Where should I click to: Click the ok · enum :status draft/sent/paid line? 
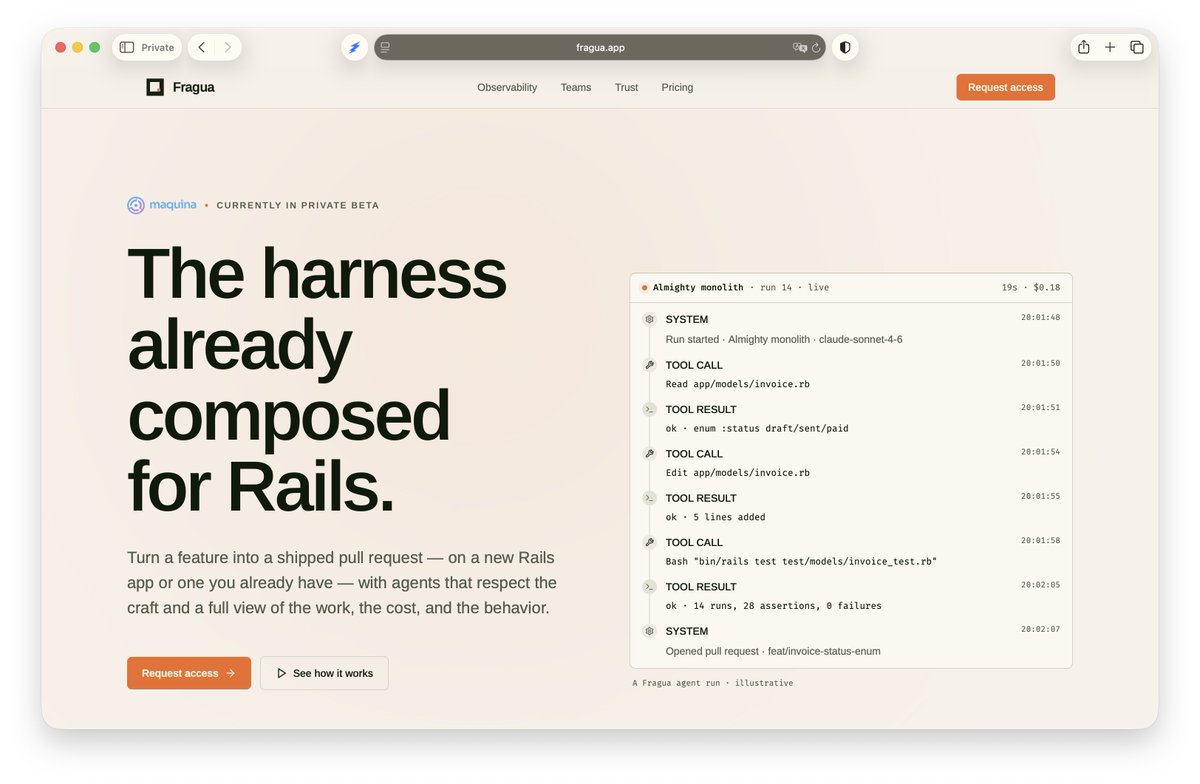757,428
